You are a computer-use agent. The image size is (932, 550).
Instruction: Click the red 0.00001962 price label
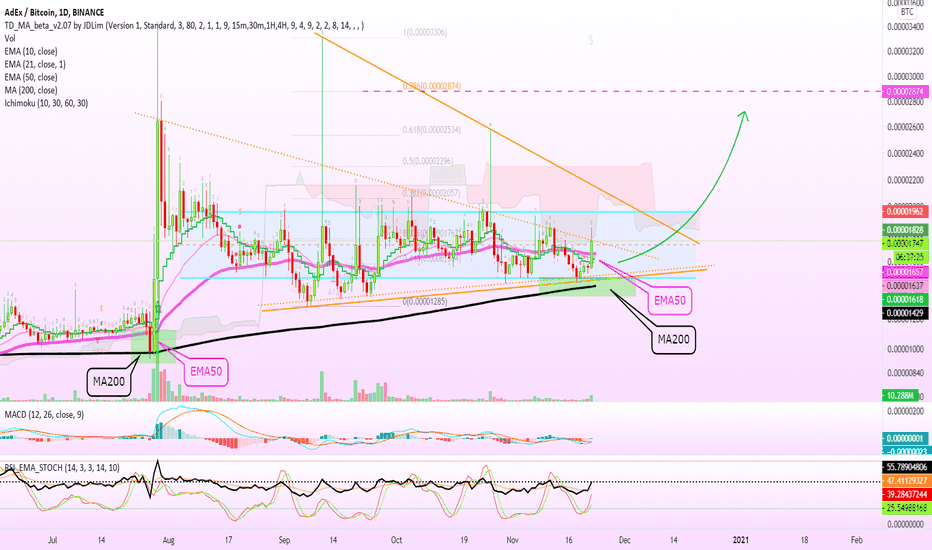[x=906, y=212]
